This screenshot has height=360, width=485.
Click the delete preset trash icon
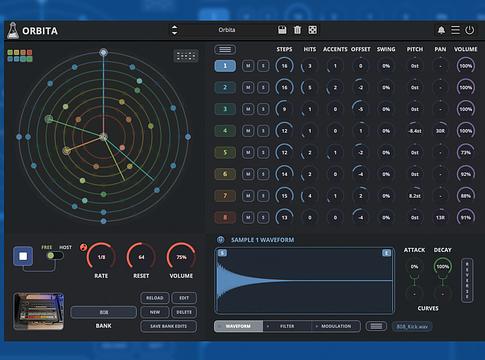[297, 30]
